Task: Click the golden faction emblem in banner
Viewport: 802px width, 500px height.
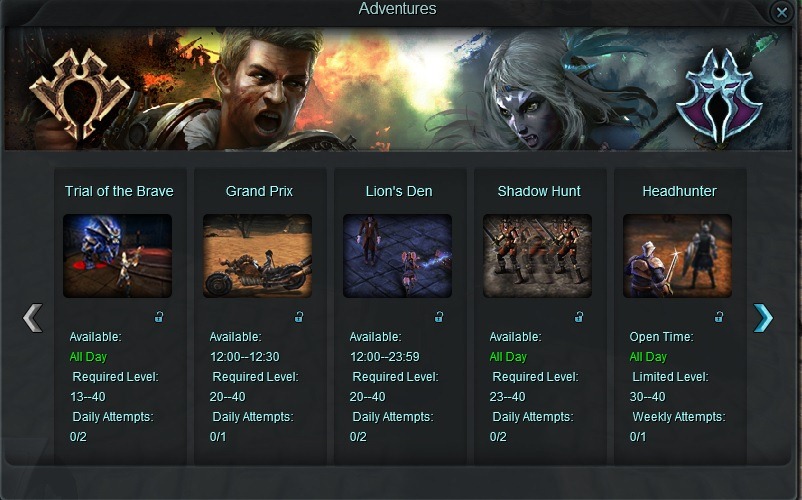Action: (80, 94)
